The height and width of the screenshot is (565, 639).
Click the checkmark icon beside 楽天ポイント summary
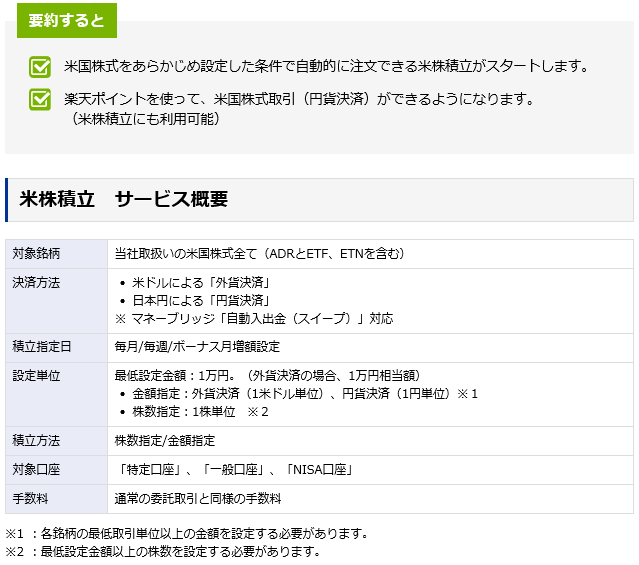40,100
